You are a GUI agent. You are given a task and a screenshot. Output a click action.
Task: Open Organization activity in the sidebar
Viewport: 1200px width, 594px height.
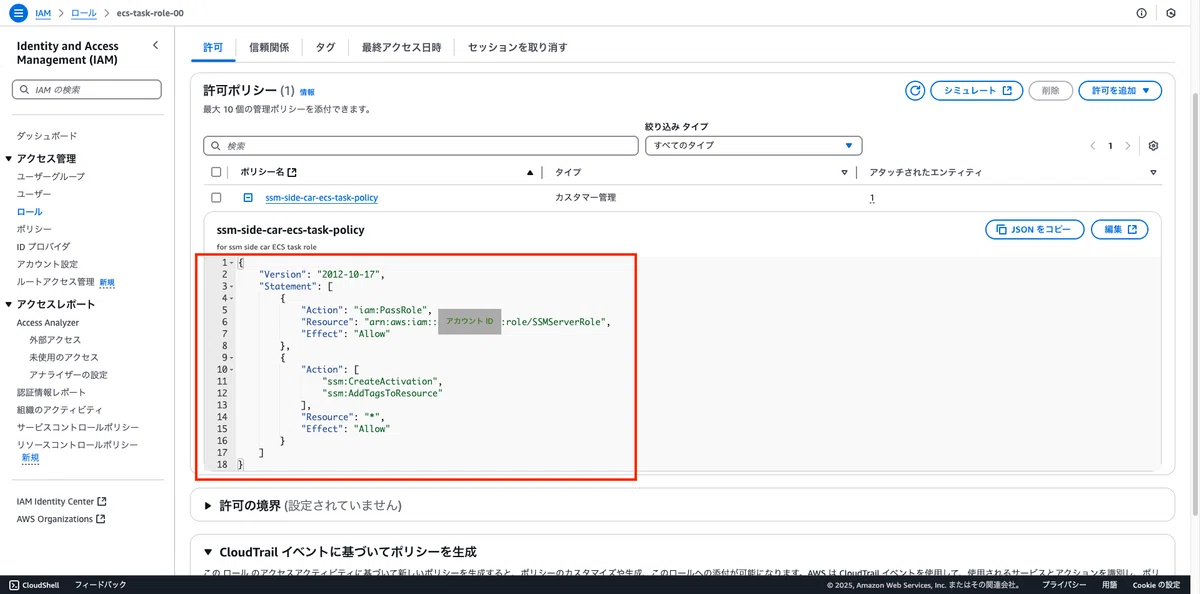point(60,410)
